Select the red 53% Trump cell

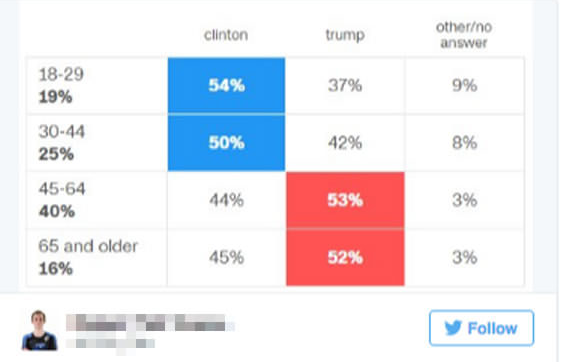click(x=345, y=200)
